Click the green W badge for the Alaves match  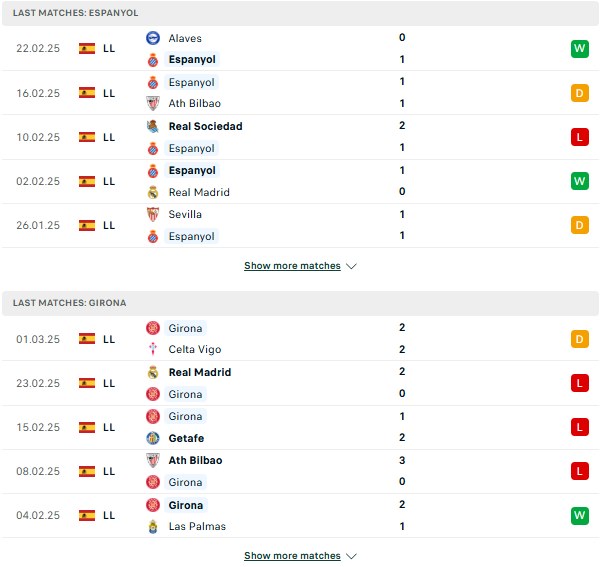coord(580,48)
